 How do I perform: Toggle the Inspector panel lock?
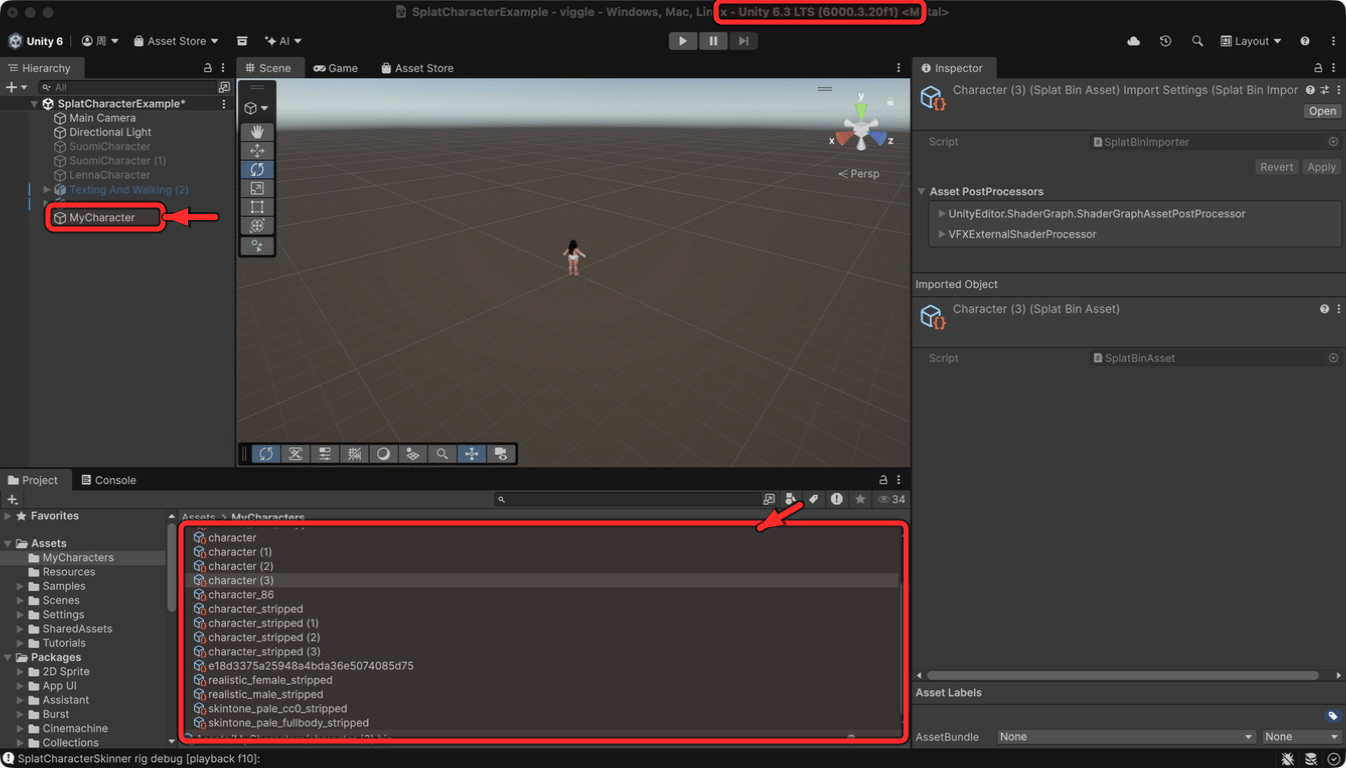coord(1319,68)
